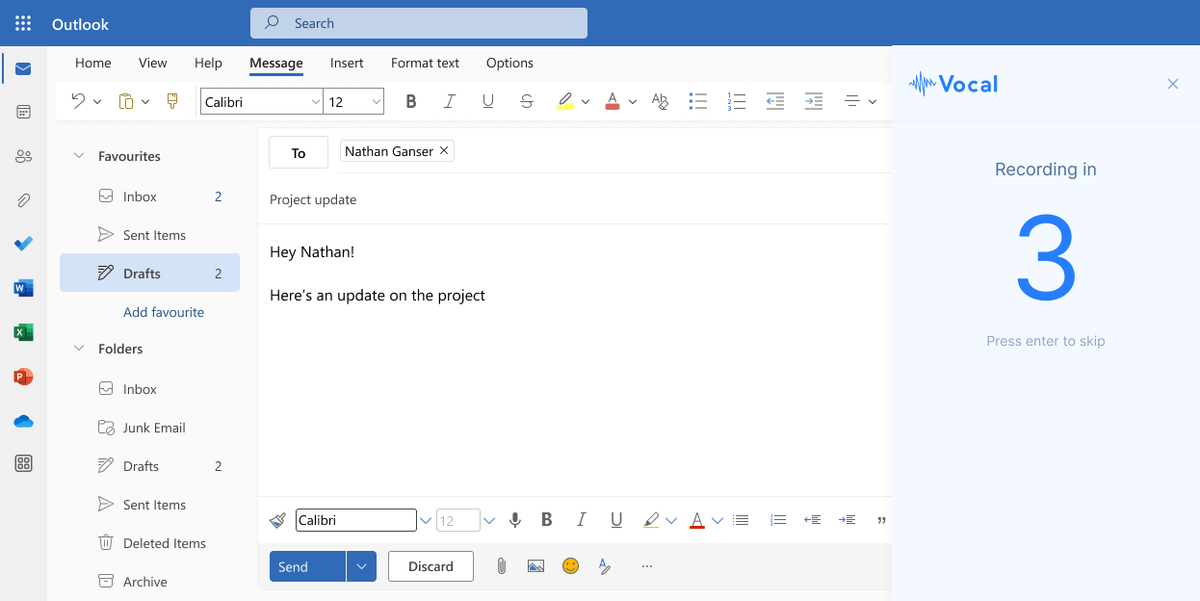Image resolution: width=1200 pixels, height=601 pixels.
Task: Click the attach file paperclip icon
Action: point(501,566)
